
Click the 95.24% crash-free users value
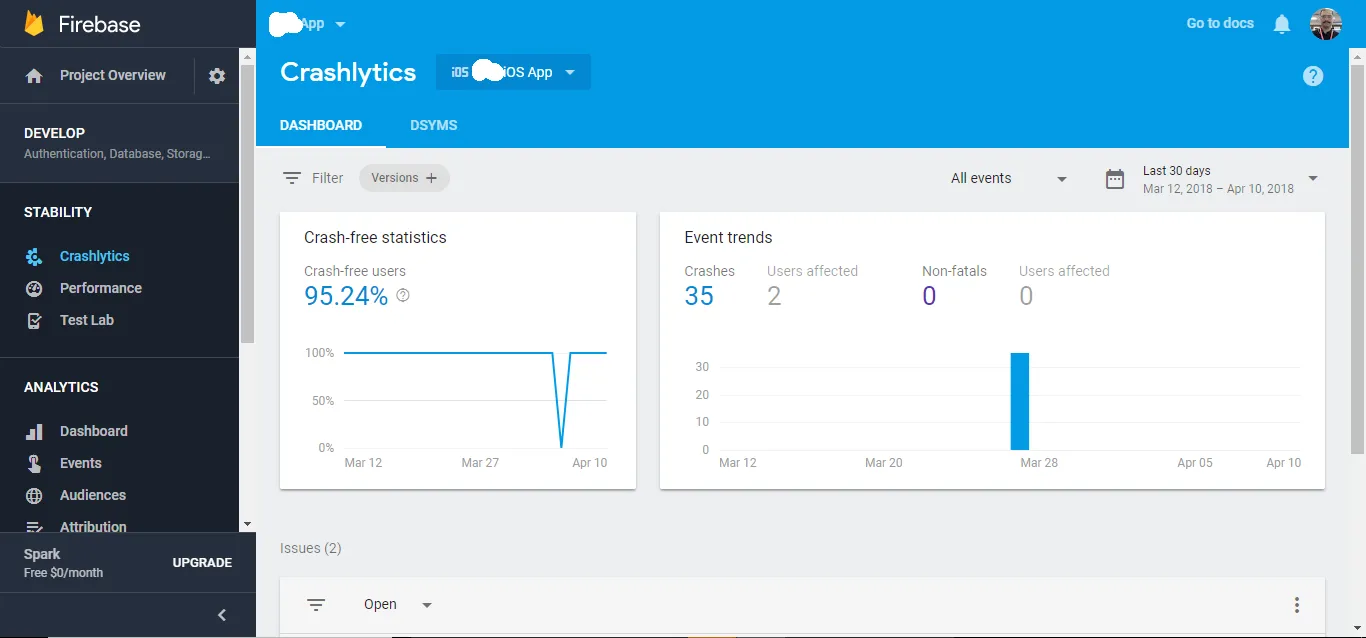346,296
